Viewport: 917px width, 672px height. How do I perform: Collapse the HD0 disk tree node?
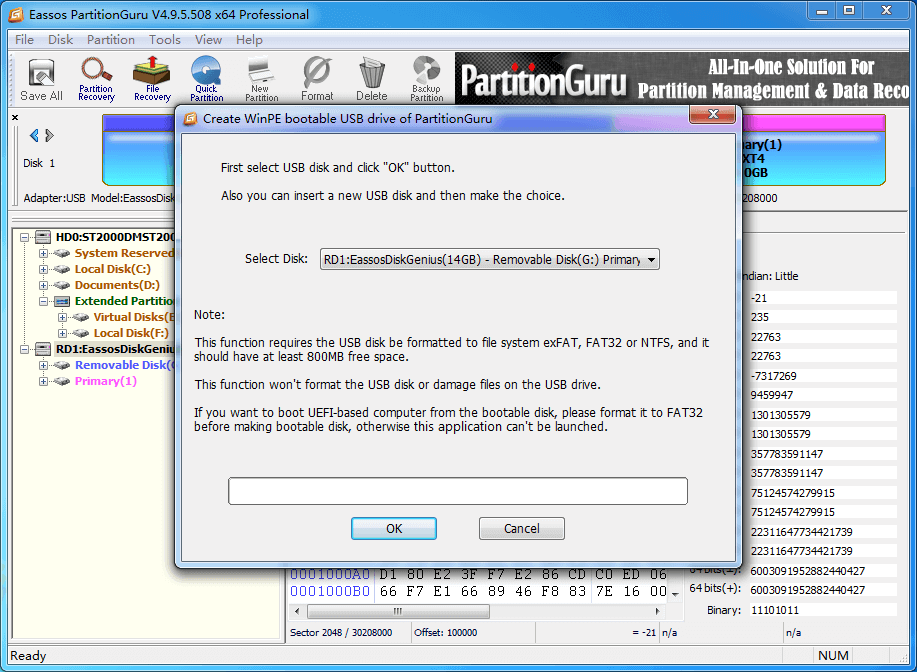tap(25, 237)
